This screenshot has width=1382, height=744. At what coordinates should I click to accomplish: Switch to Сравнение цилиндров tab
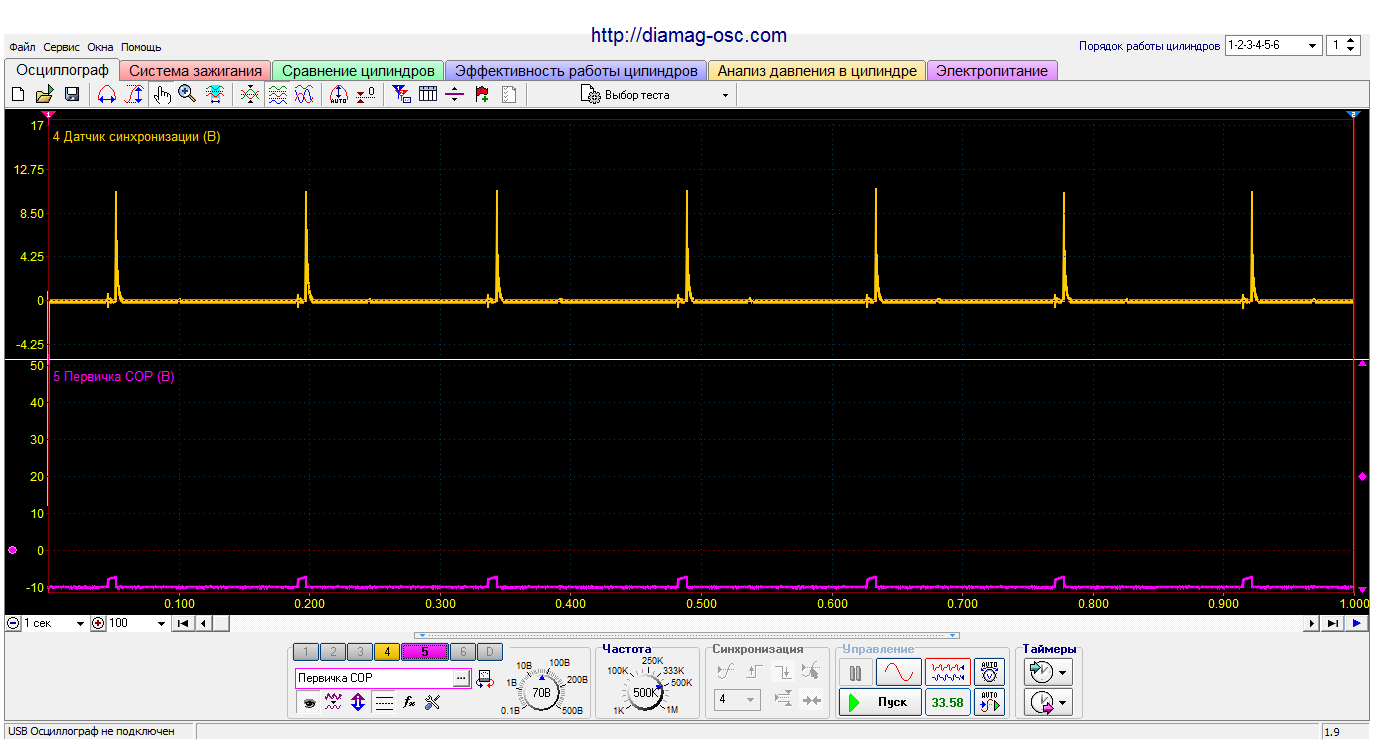(x=358, y=71)
